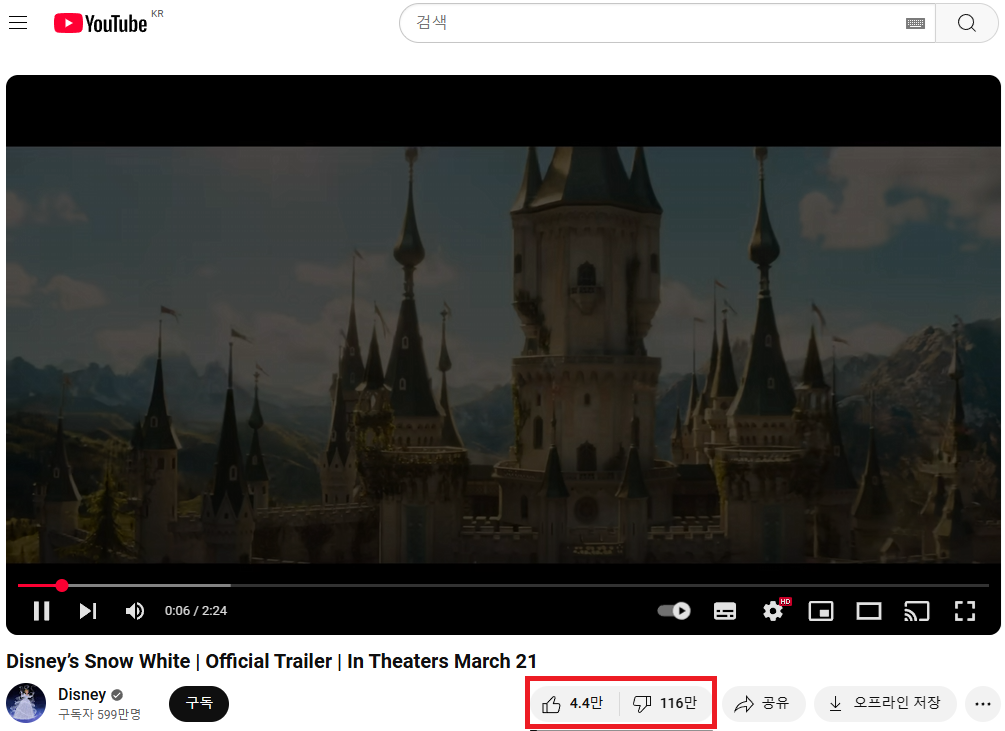1005x731 pixels.
Task: Subscribe with the 구독 button
Action: [199, 703]
